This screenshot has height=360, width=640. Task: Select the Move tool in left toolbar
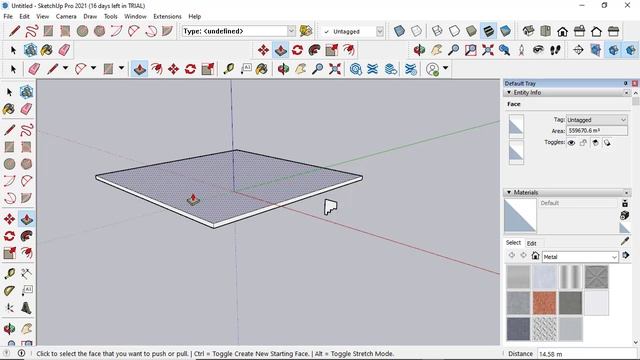point(9,219)
